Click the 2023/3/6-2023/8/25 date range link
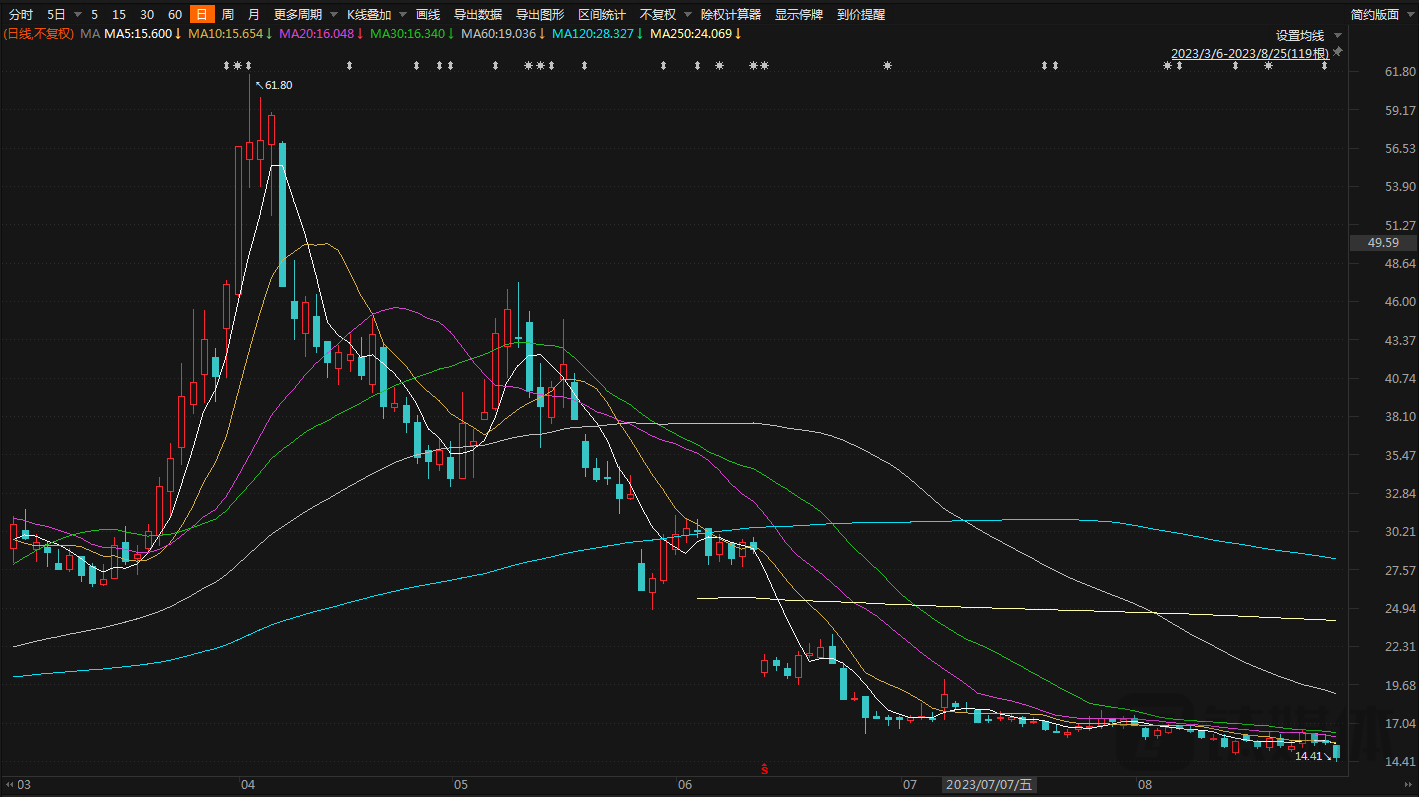Screen dimensions: 1419x797 [x=1249, y=53]
